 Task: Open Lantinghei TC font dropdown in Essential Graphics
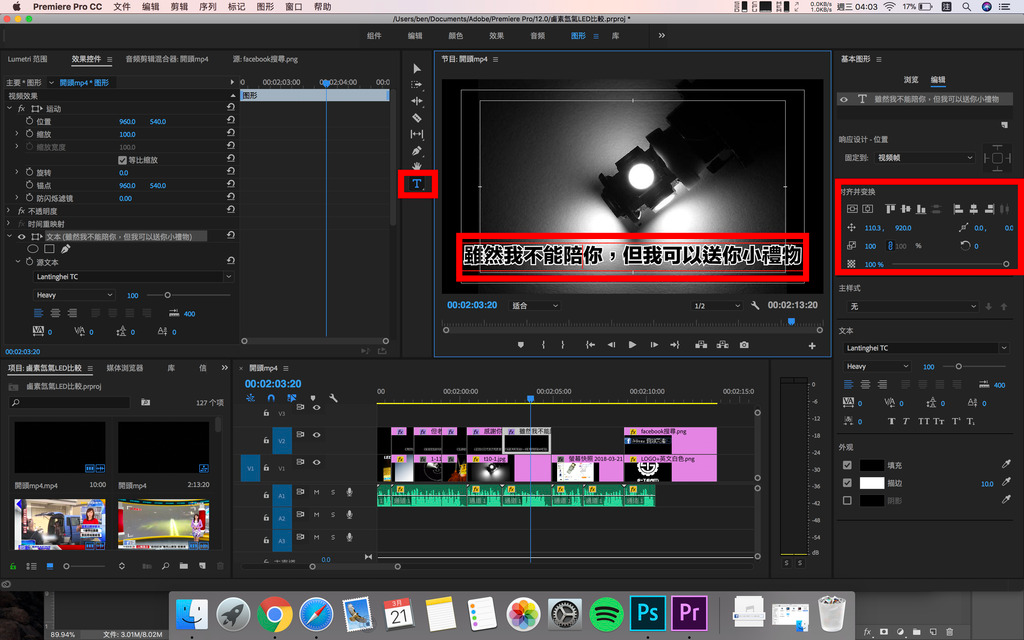(926, 348)
